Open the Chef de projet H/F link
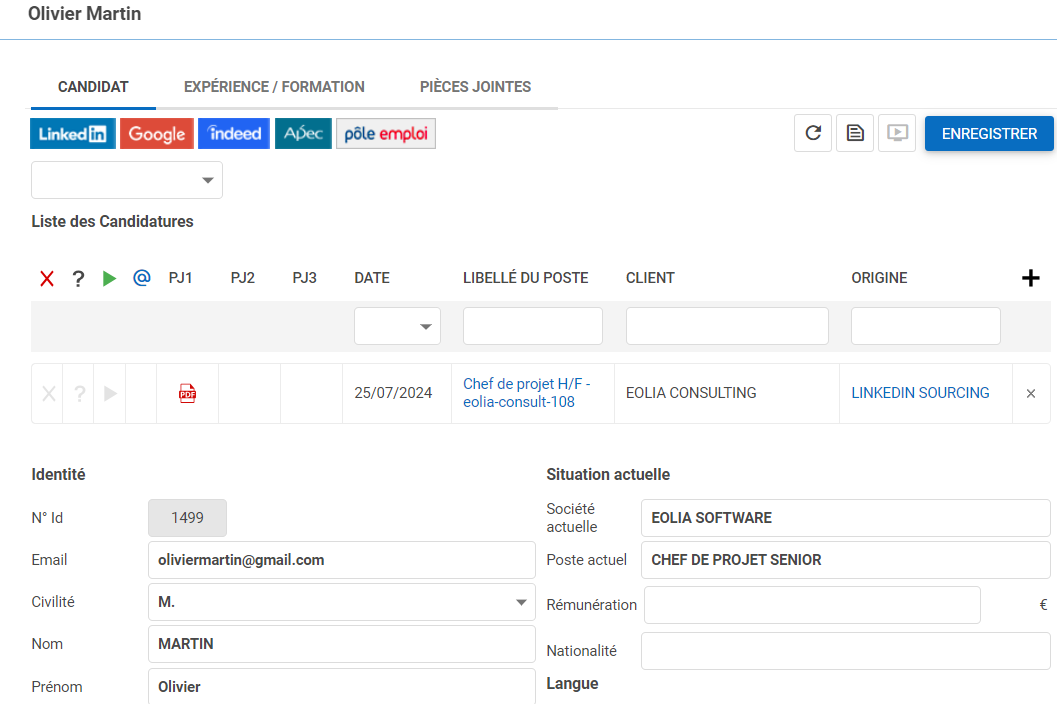This screenshot has height=712, width=1057. coord(526,393)
